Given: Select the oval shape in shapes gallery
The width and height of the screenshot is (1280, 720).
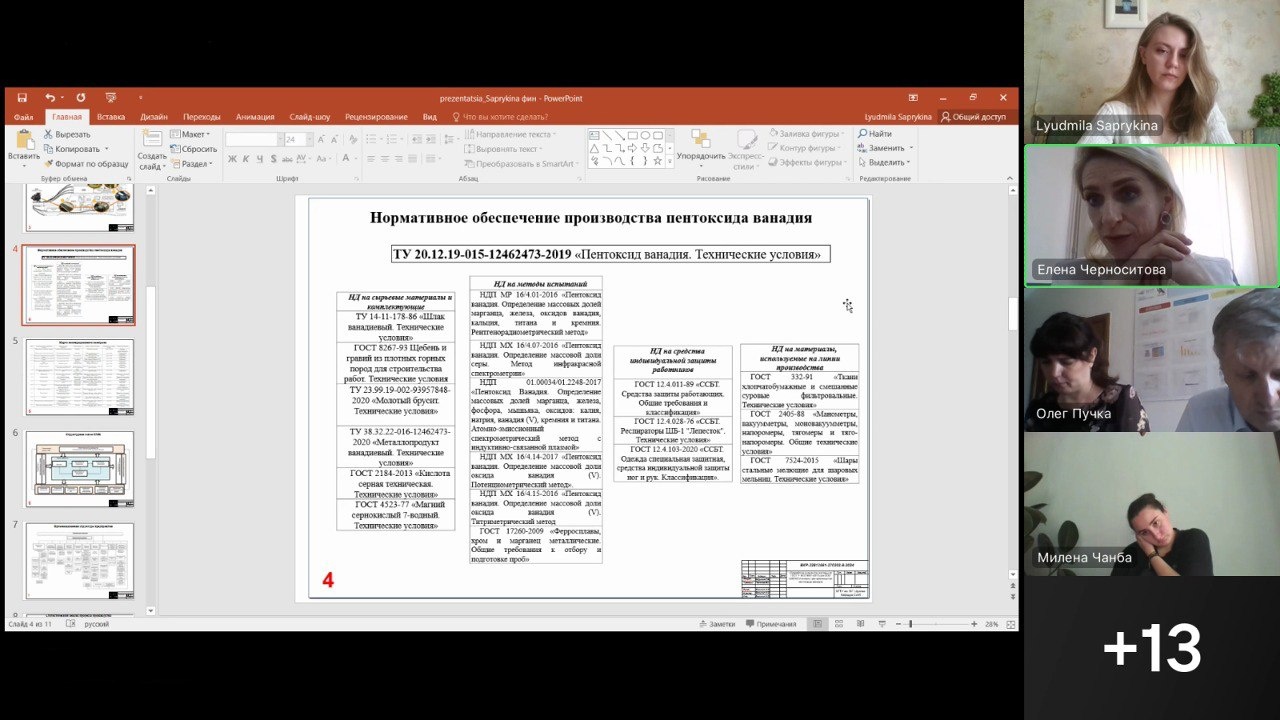Looking at the screenshot, I should [645, 135].
